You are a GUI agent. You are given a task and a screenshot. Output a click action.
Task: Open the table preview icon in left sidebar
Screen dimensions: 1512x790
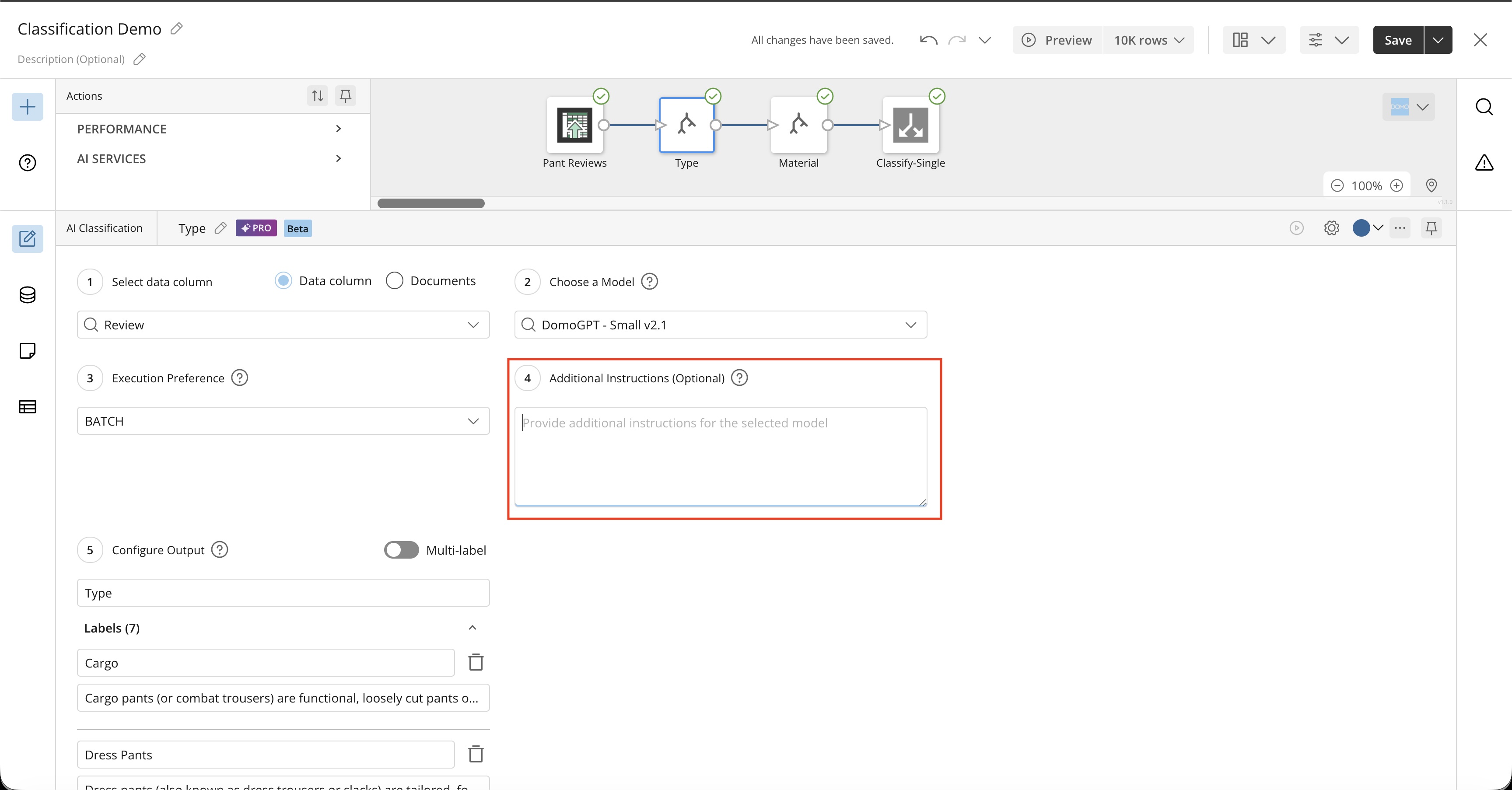(27, 407)
